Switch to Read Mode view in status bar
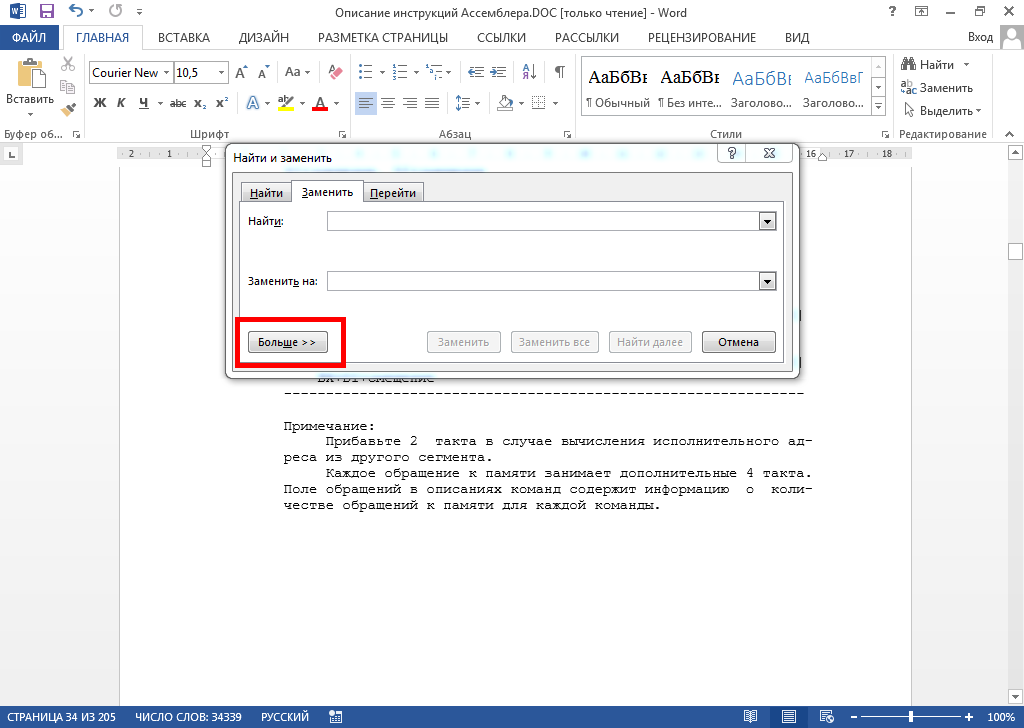This screenshot has height=728, width=1024. pyautogui.click(x=750, y=717)
